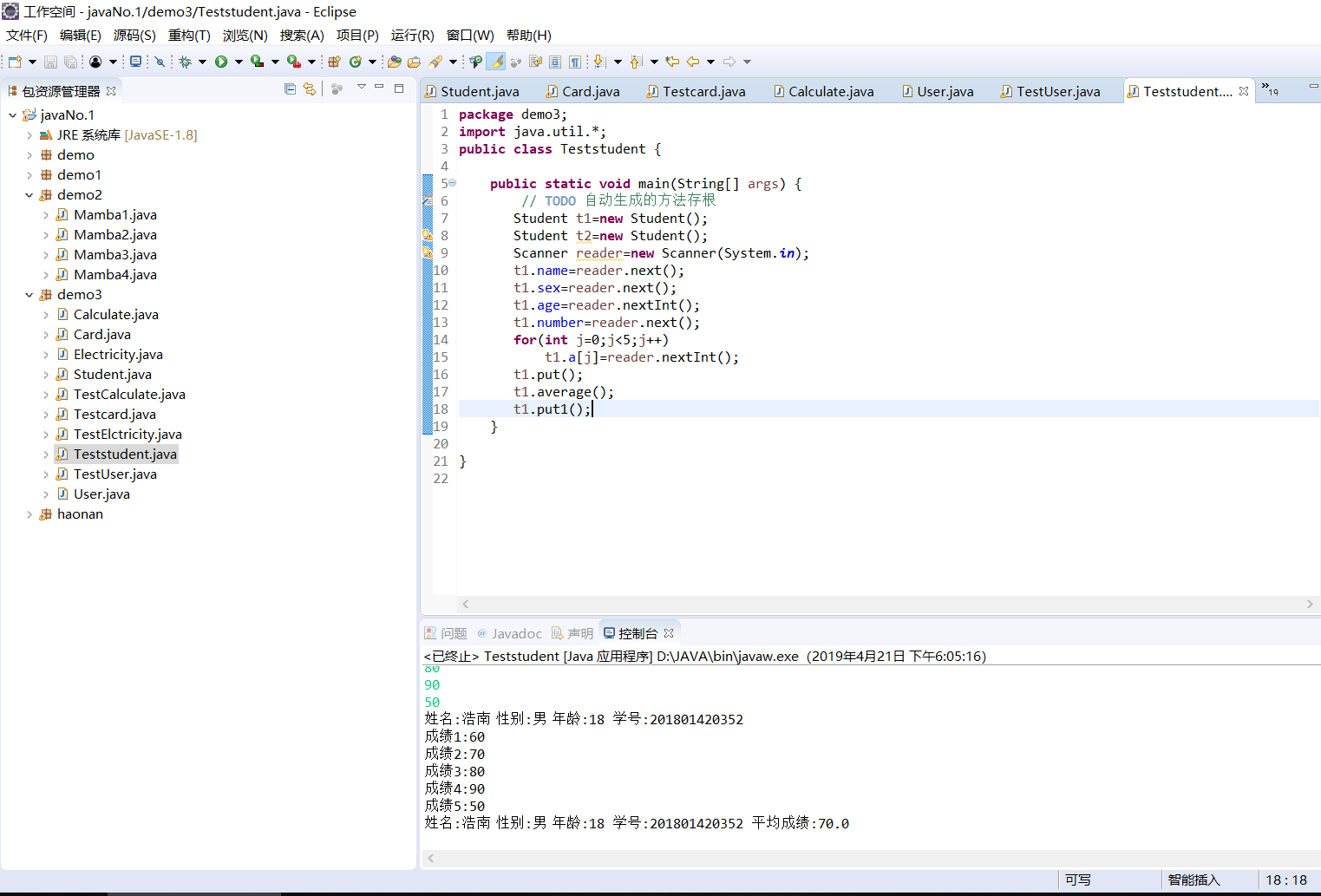Screen dimensions: 1321x896
Task: Click the New Java Package icon
Action: pos(334,62)
